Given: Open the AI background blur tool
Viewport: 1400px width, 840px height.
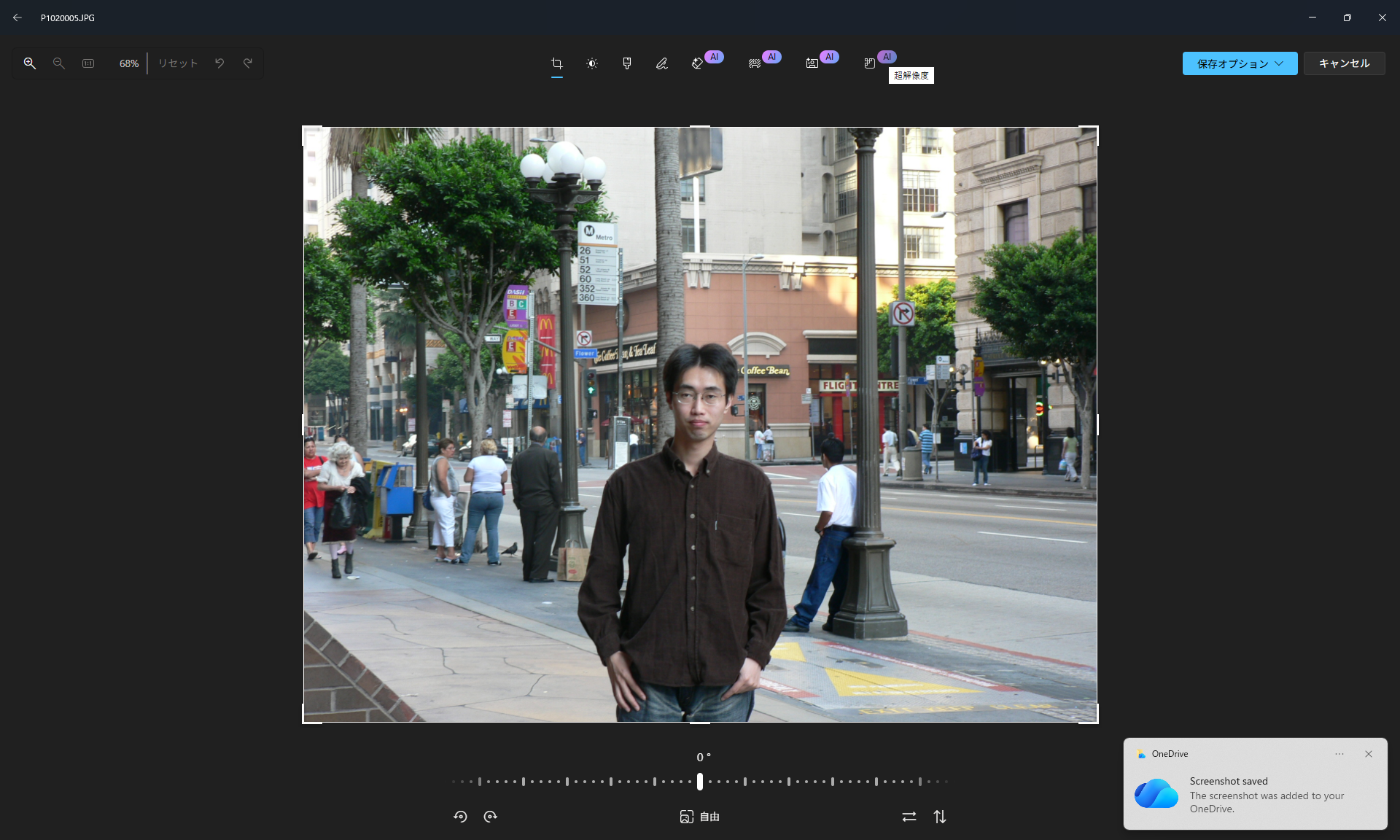Looking at the screenshot, I should [x=755, y=63].
